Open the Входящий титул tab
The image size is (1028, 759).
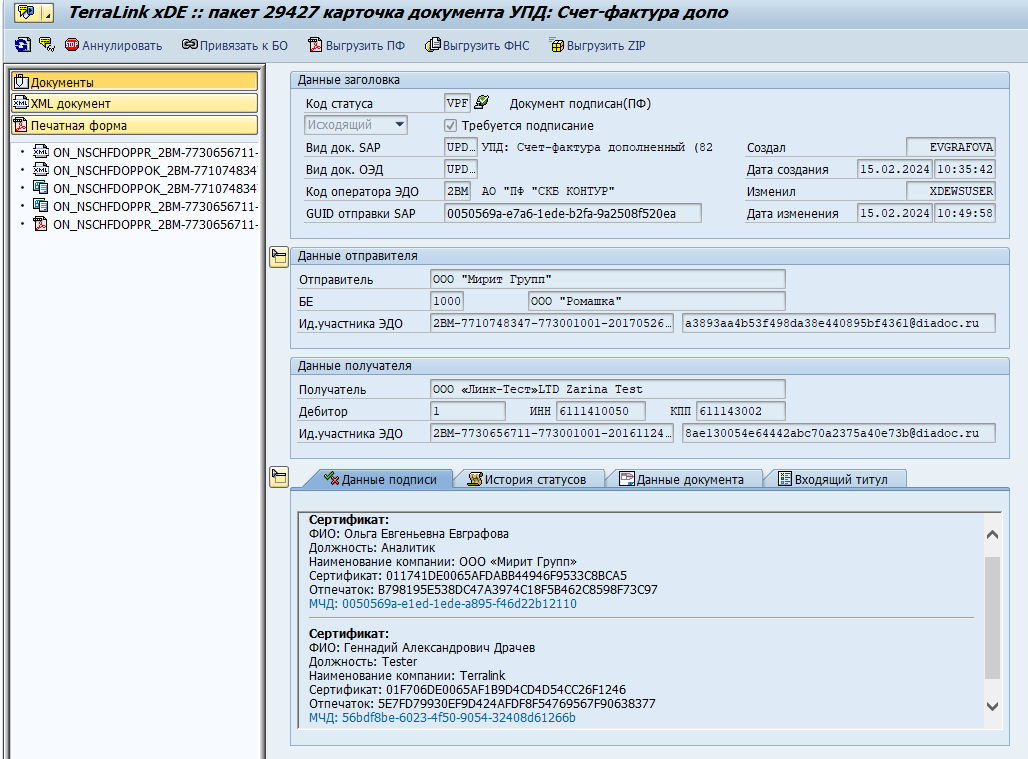click(x=838, y=479)
